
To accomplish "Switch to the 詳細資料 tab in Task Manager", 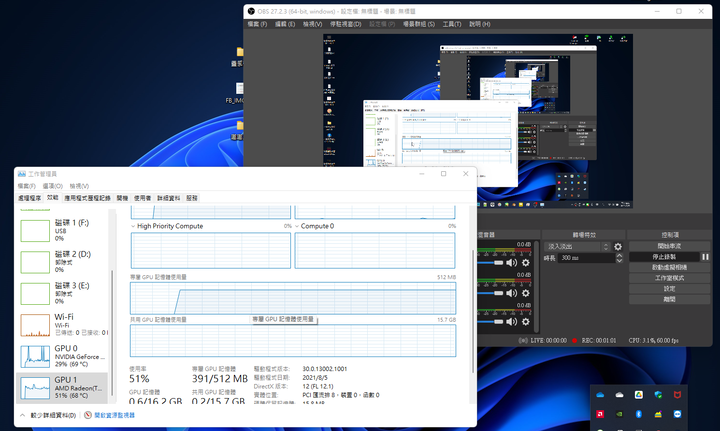I will pos(169,198).
